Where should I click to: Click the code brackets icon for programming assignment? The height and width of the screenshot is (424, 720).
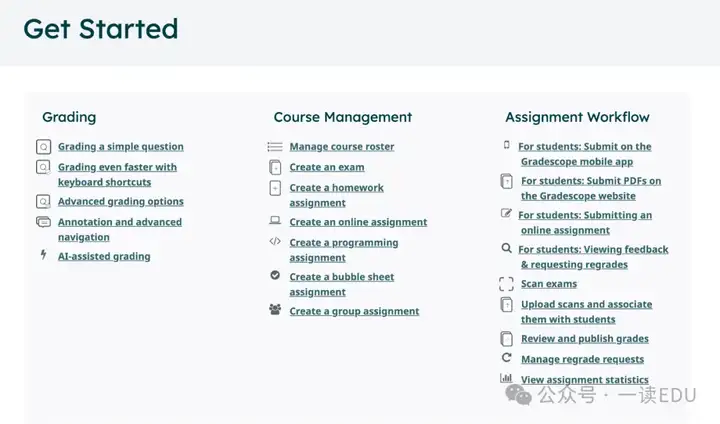click(275, 242)
